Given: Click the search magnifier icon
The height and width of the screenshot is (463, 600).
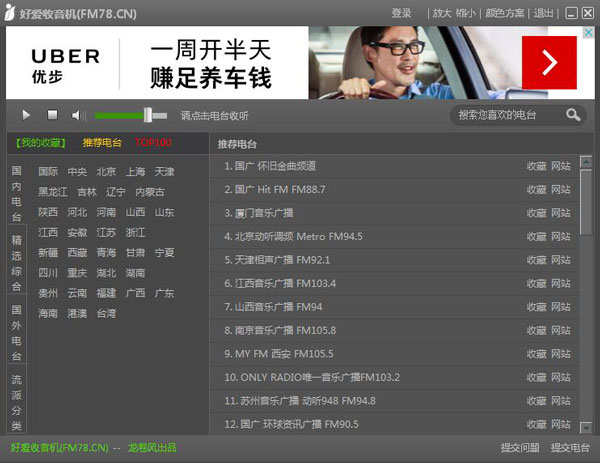Looking at the screenshot, I should coord(573,115).
